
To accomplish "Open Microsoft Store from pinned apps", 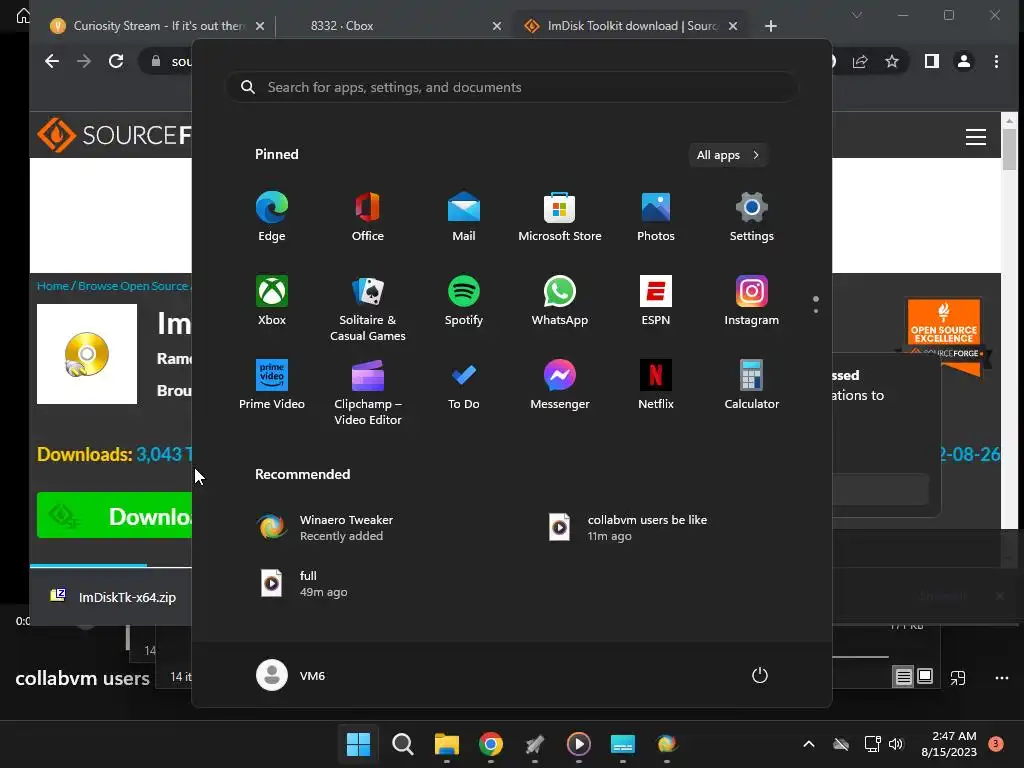I will pyautogui.click(x=560, y=217).
